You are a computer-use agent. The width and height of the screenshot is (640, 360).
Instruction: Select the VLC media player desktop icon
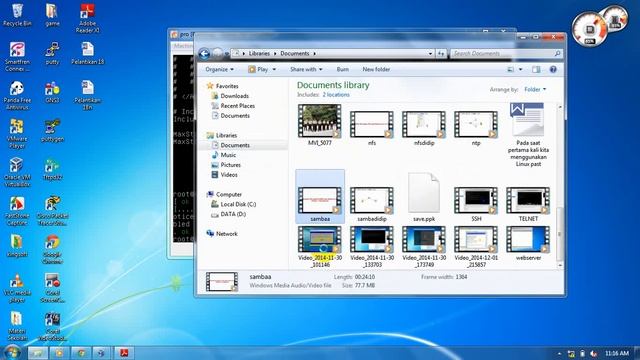click(17, 288)
